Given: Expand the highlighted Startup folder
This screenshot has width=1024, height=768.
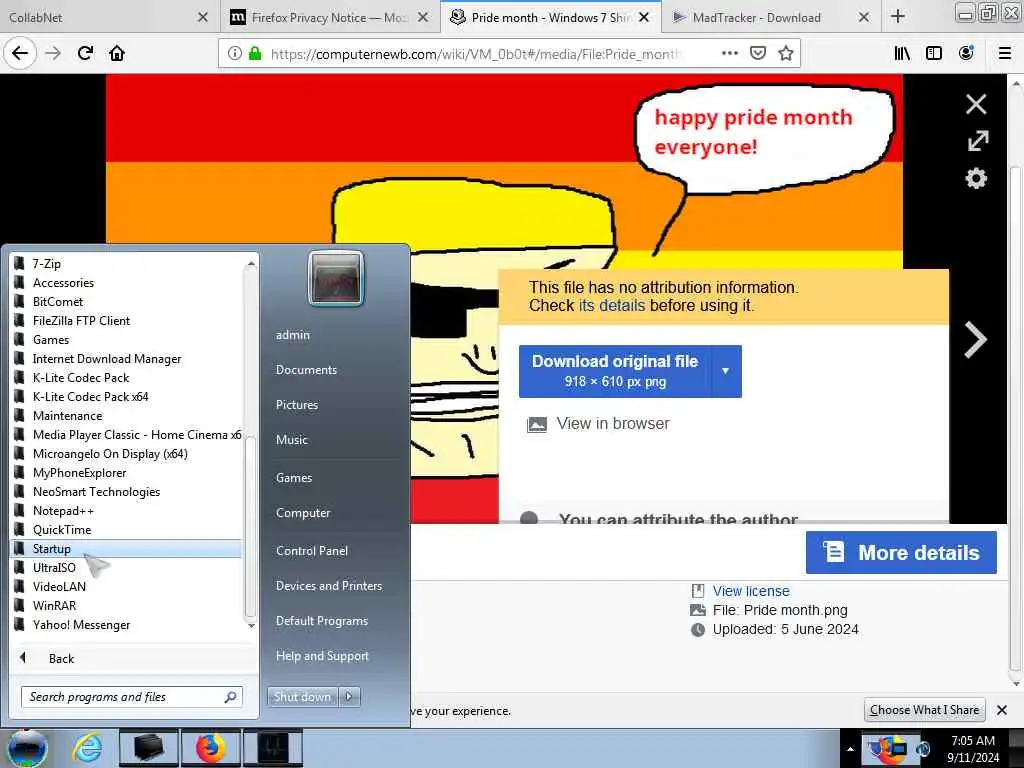Looking at the screenshot, I should pyautogui.click(x=127, y=549).
